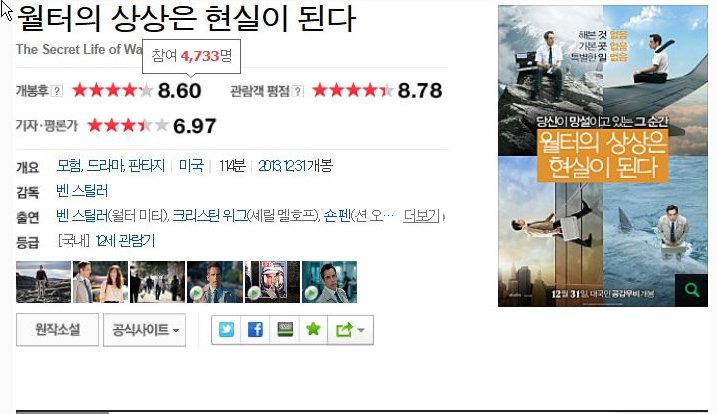Open the 관람객 평점 help question mark
The image size is (717, 414).
(298, 91)
